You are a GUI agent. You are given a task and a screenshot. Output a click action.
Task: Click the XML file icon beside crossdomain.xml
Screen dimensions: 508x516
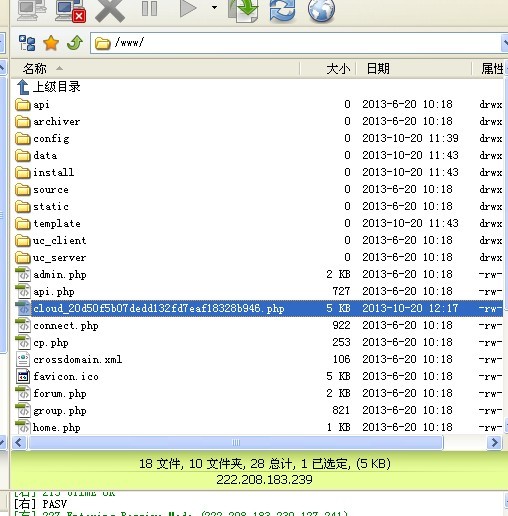click(x=23, y=359)
